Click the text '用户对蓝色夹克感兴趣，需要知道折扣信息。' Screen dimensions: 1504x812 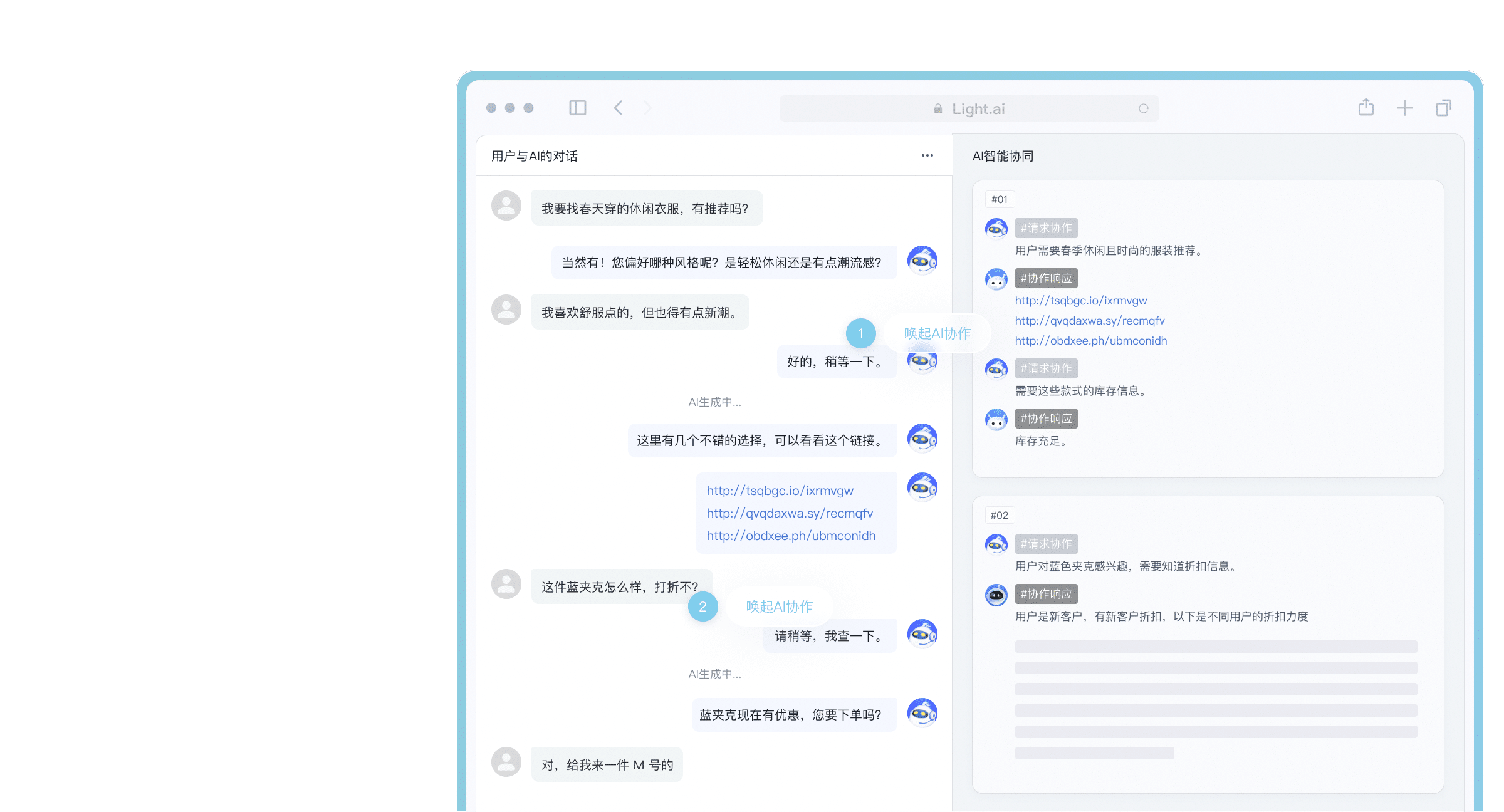click(x=1127, y=566)
